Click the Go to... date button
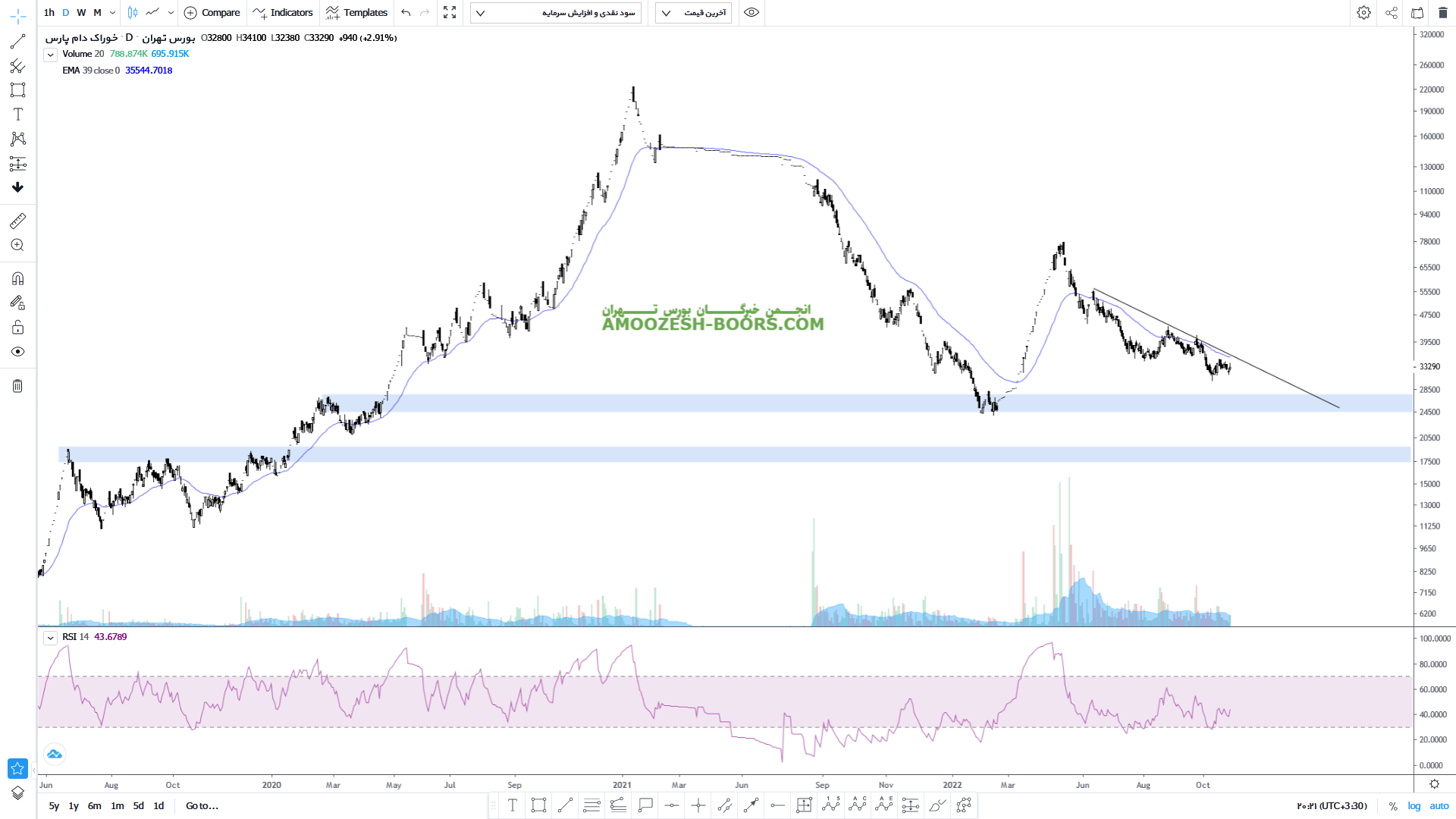The image size is (1456, 819). (202, 806)
